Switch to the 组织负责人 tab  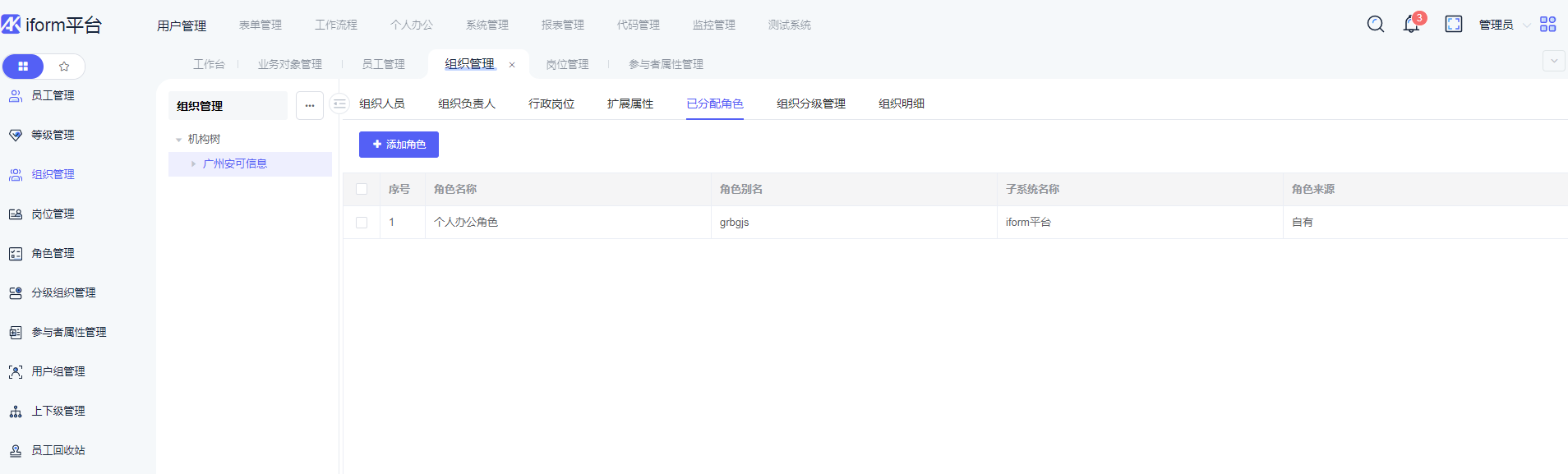[466, 104]
